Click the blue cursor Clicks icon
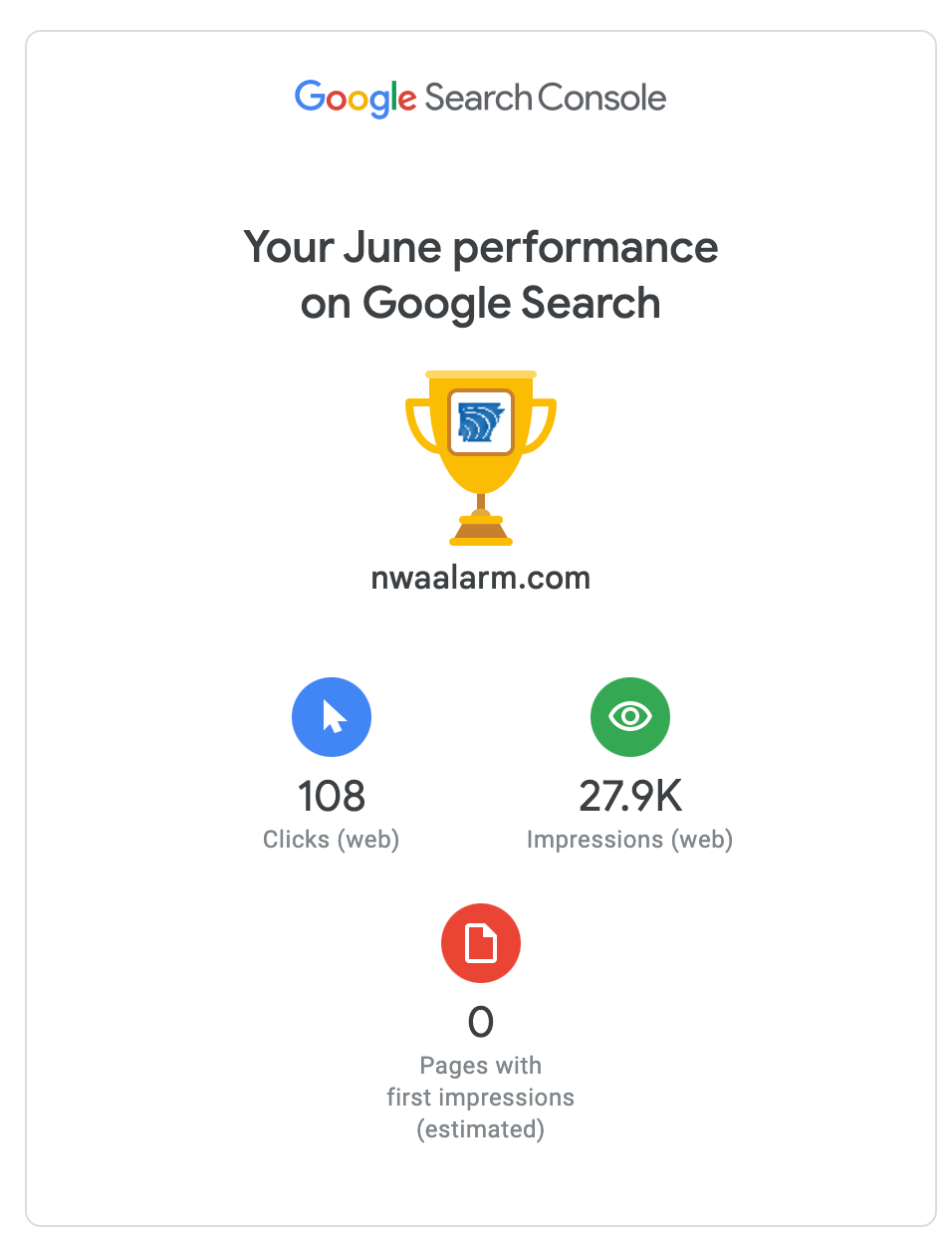 click(332, 717)
